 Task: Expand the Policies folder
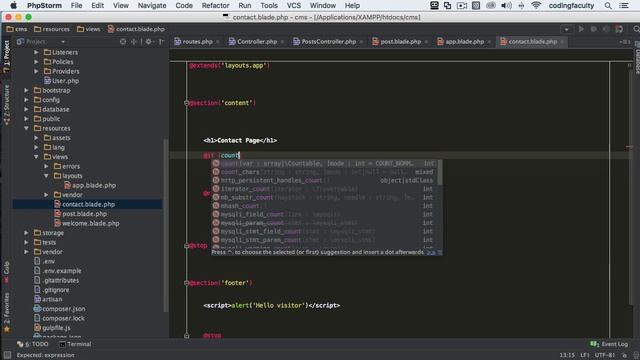point(37,62)
